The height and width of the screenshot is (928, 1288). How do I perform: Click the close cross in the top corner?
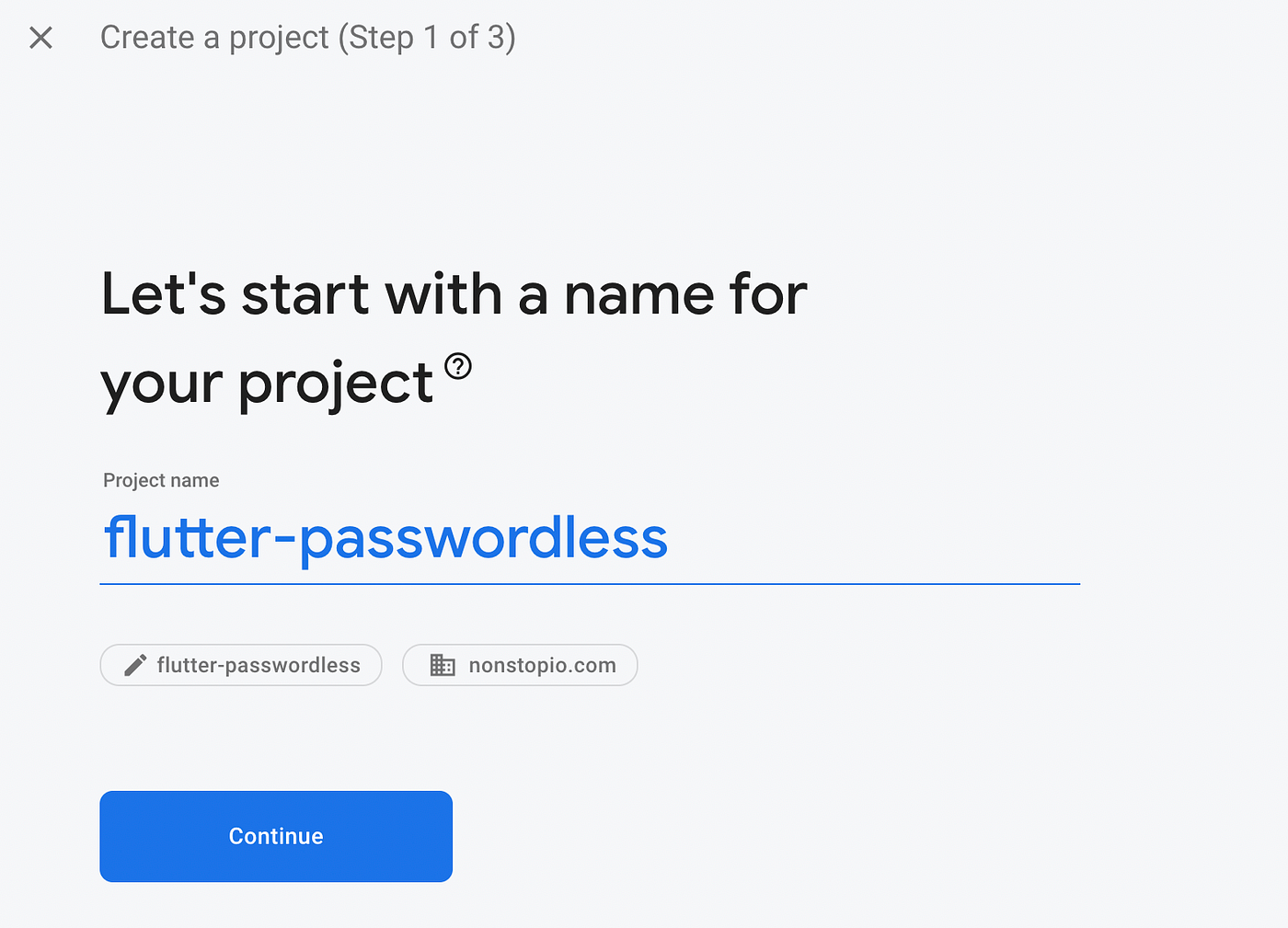click(x=40, y=38)
